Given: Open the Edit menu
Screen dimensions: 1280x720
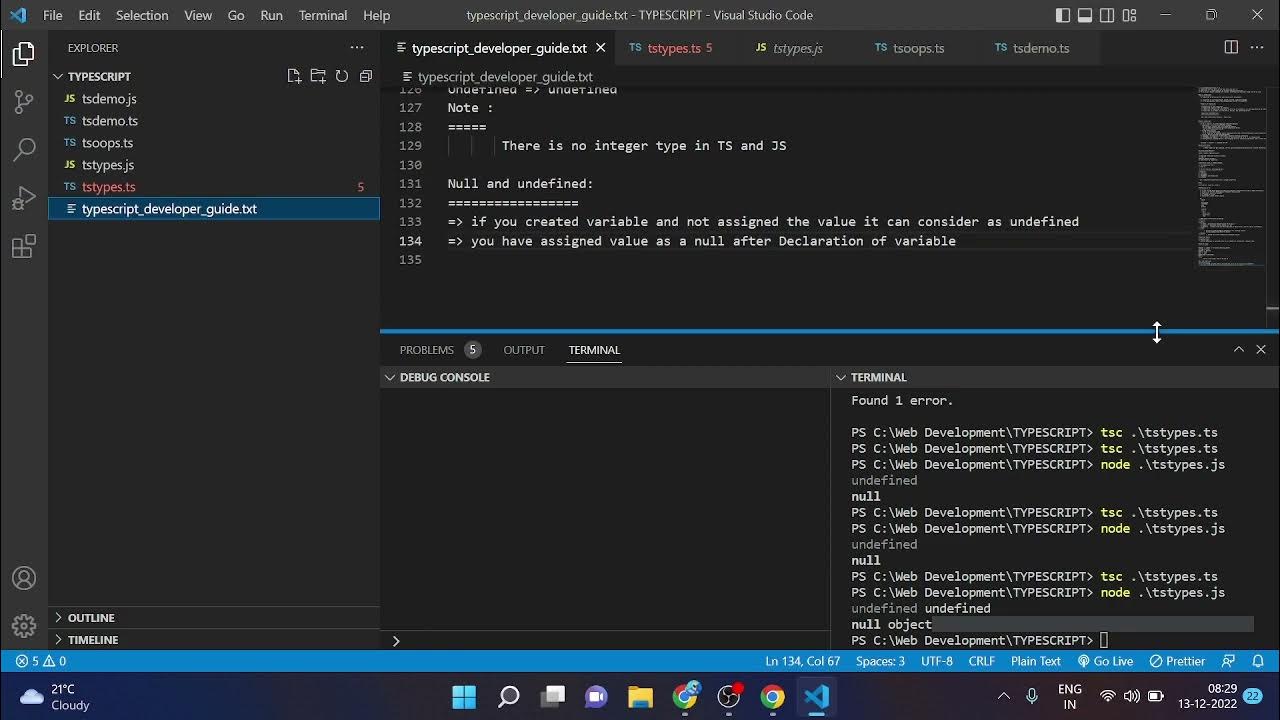Looking at the screenshot, I should coord(89,15).
